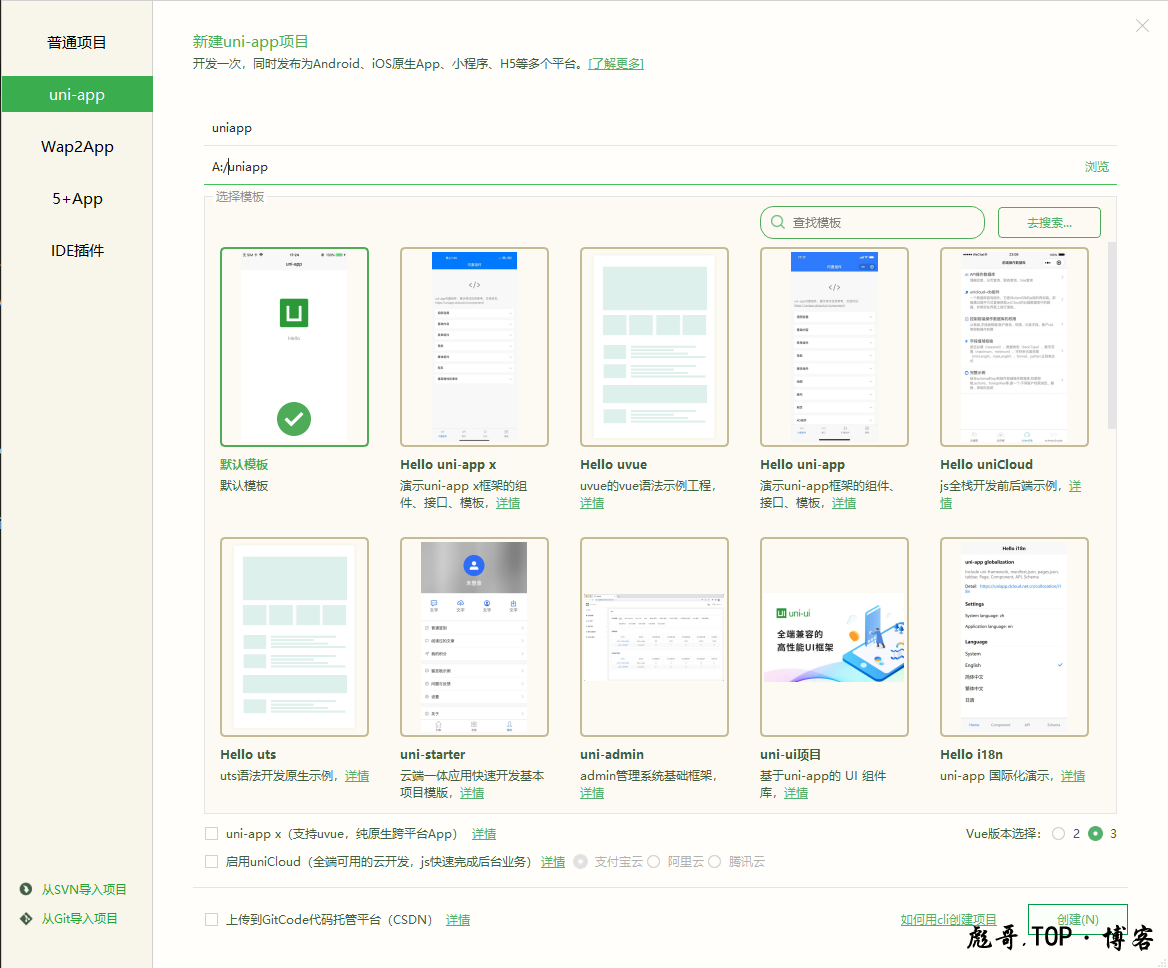Open 详情 link for Hello i18n
The height and width of the screenshot is (968, 1168).
(1073, 776)
